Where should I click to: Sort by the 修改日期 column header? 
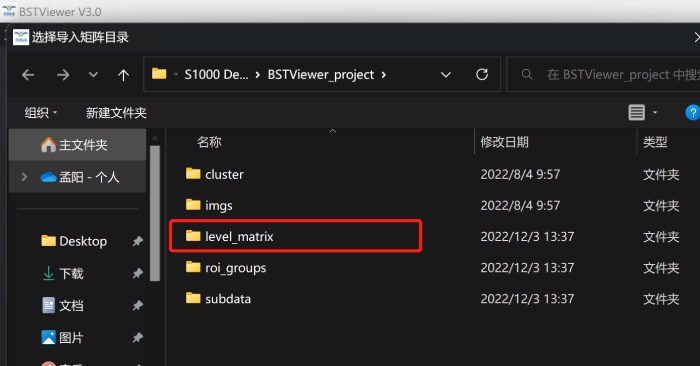click(504, 142)
